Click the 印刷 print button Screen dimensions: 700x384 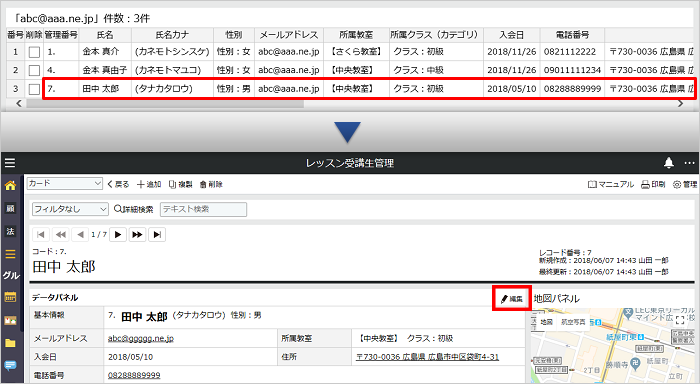pos(653,184)
